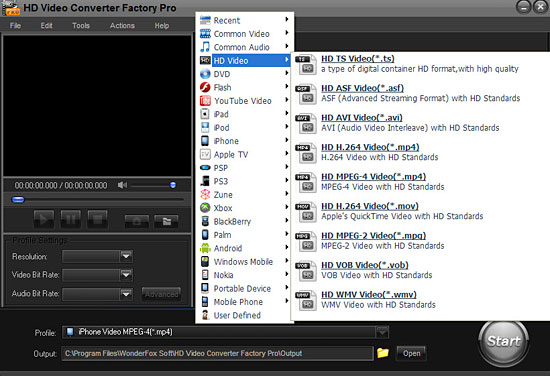Mute audio with the speaker icon
Image resolution: width=550 pixels, height=376 pixels.
(122, 185)
